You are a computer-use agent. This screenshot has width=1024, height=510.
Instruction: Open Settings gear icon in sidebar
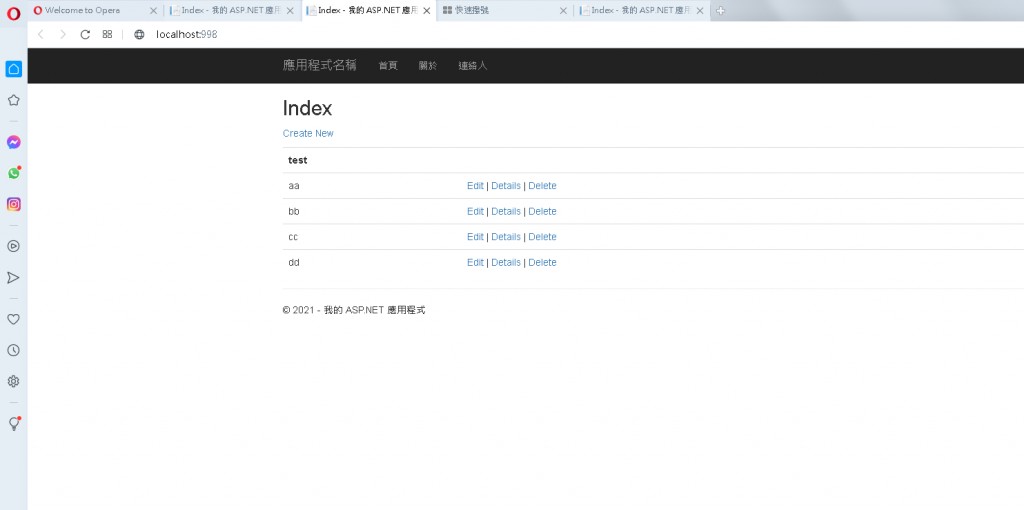(x=14, y=381)
